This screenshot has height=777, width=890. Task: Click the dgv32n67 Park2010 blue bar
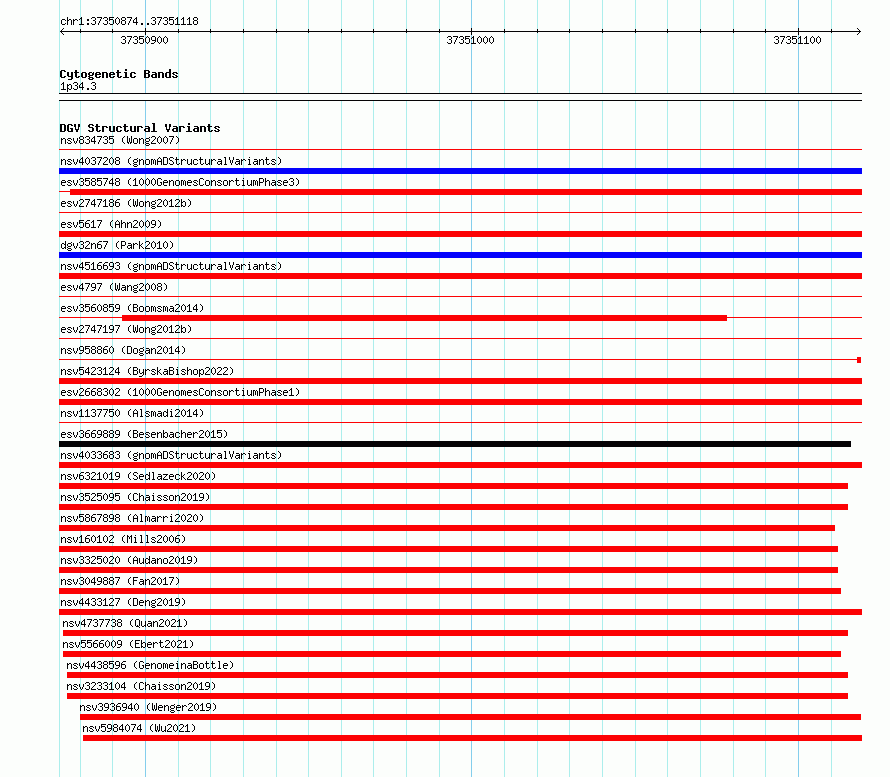point(460,255)
